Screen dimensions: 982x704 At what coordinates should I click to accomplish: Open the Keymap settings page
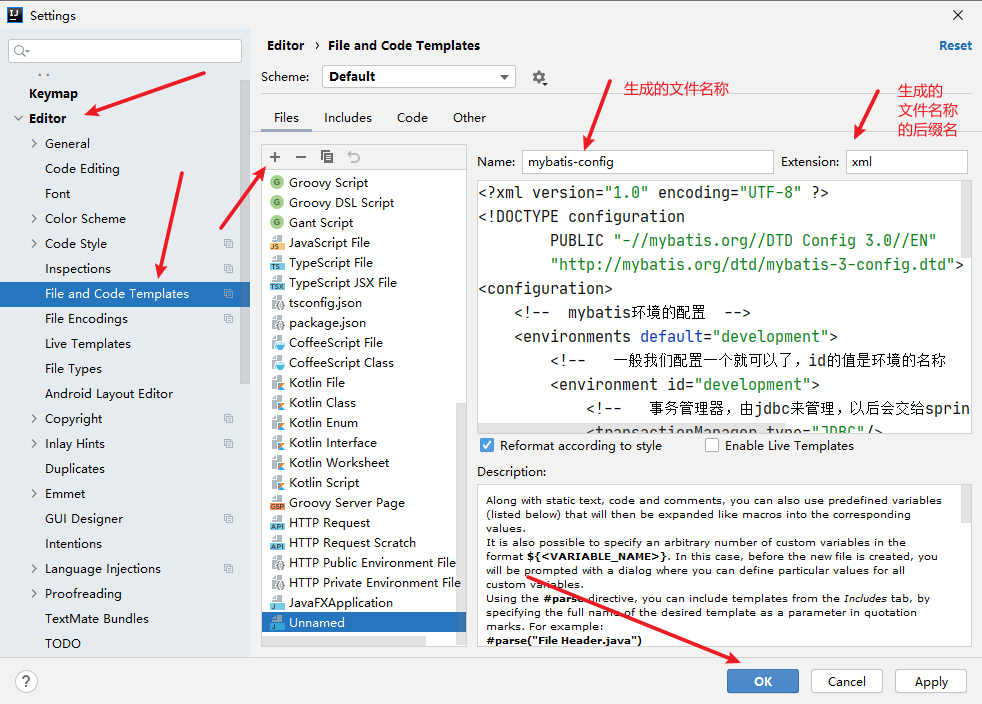click(x=53, y=93)
